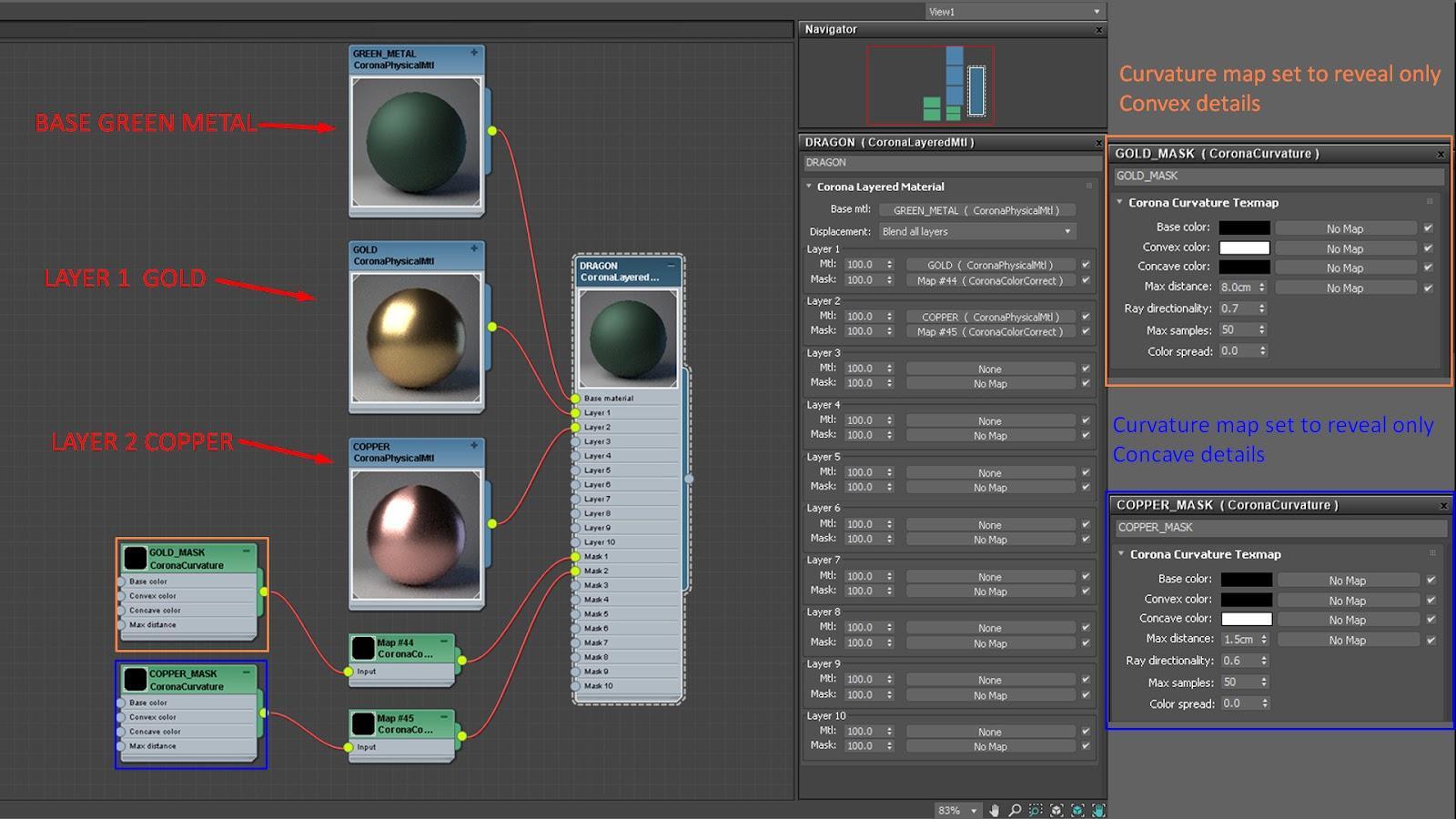The image size is (1456, 819).
Task: Click the Zoom Extents icon (white cube)
Action: point(1057,810)
